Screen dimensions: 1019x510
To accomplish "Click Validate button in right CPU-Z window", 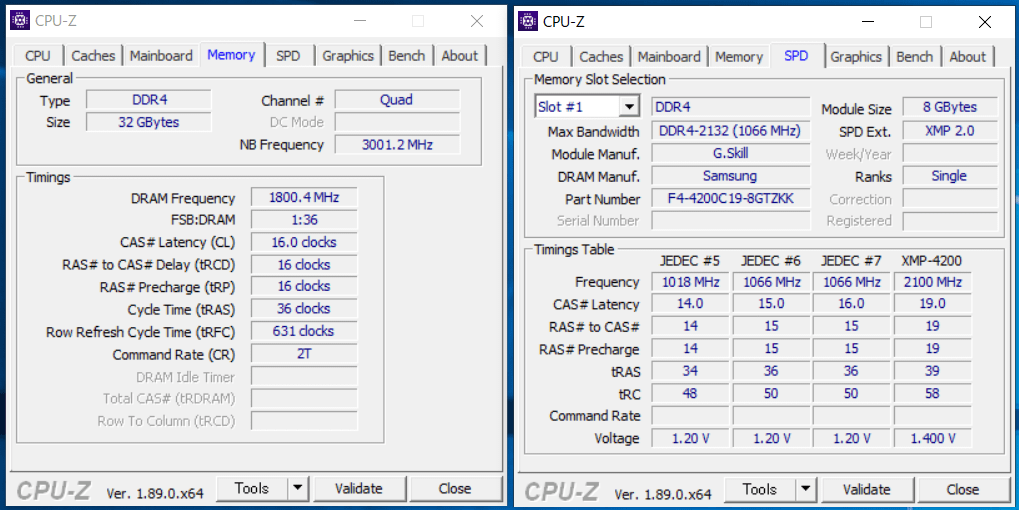I will [x=867, y=489].
